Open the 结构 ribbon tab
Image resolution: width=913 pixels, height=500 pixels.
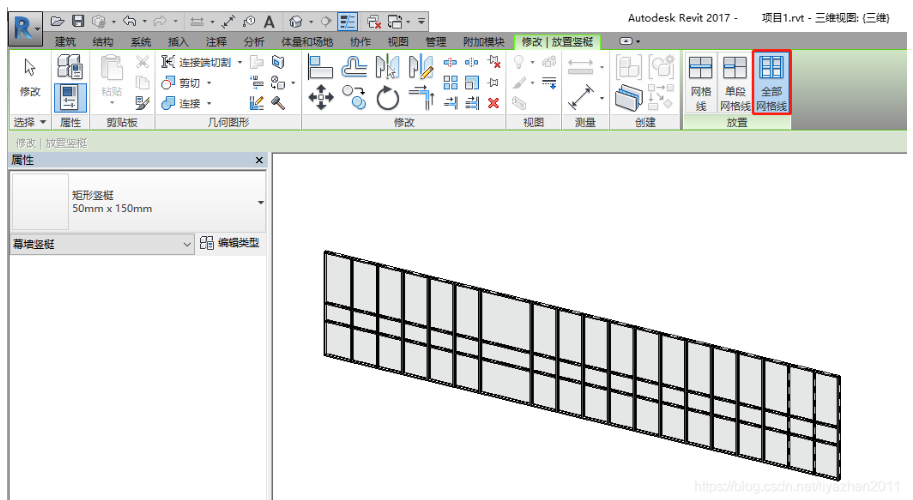point(103,42)
